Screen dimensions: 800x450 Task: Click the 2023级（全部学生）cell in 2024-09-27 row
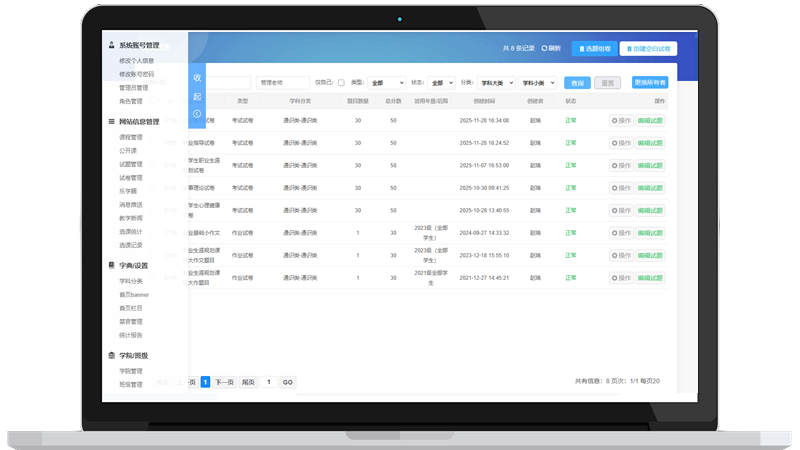[x=431, y=233]
